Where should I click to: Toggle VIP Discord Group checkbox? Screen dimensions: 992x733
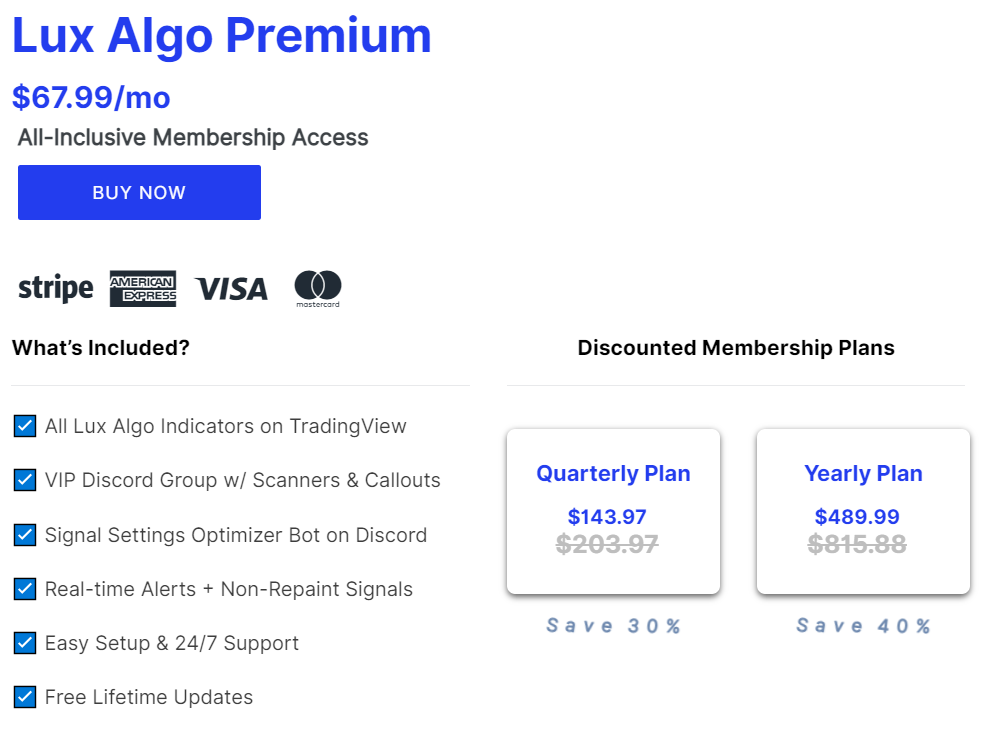(x=25, y=480)
